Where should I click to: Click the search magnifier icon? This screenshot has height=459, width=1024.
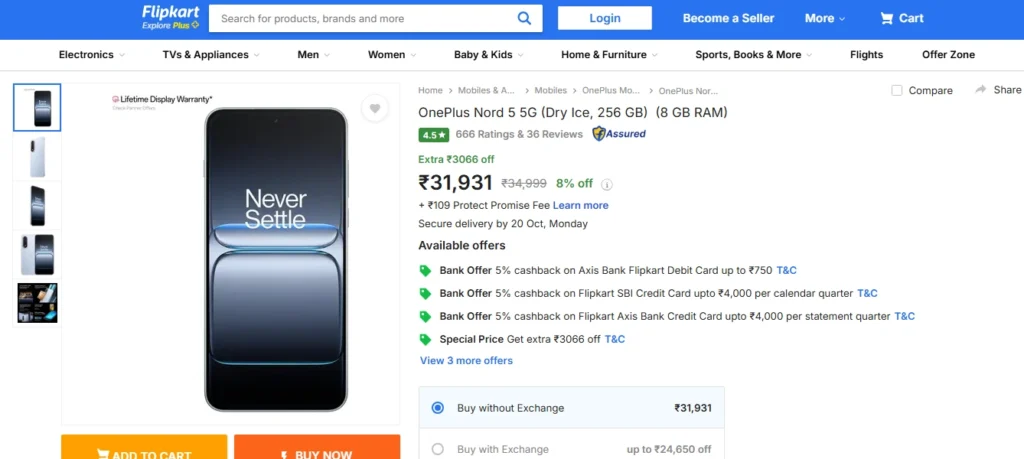[x=525, y=18]
